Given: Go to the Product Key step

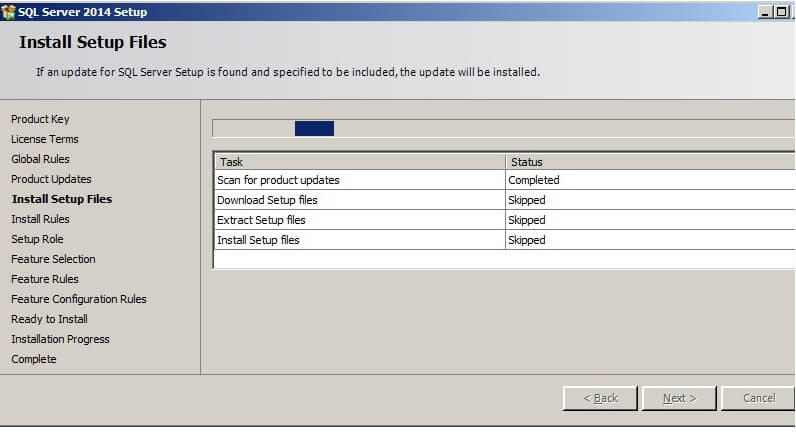Looking at the screenshot, I should (40, 119).
